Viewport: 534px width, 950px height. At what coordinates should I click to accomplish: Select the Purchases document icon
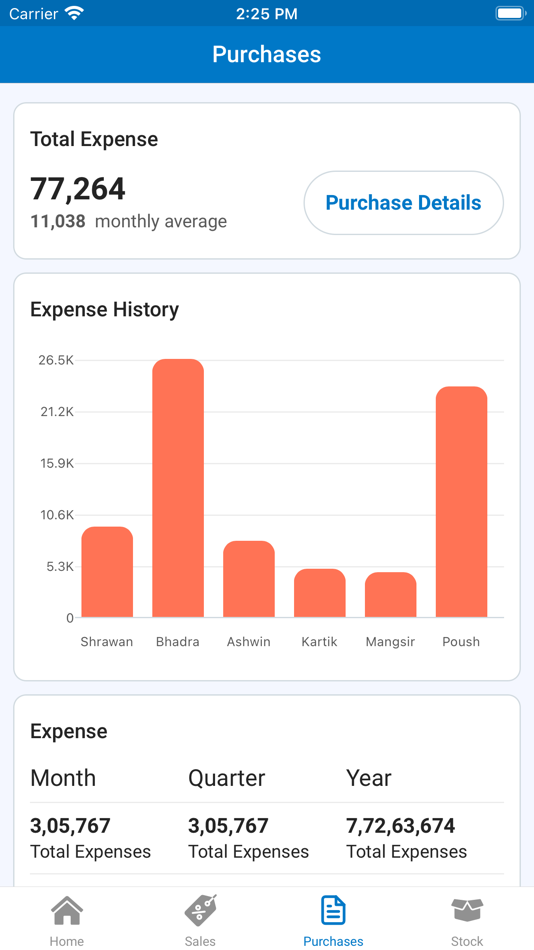[333, 911]
